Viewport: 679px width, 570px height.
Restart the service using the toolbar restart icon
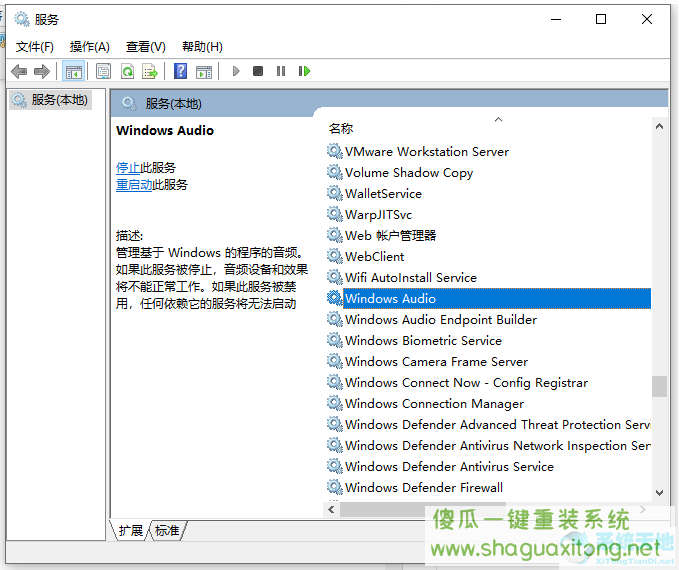(304, 71)
